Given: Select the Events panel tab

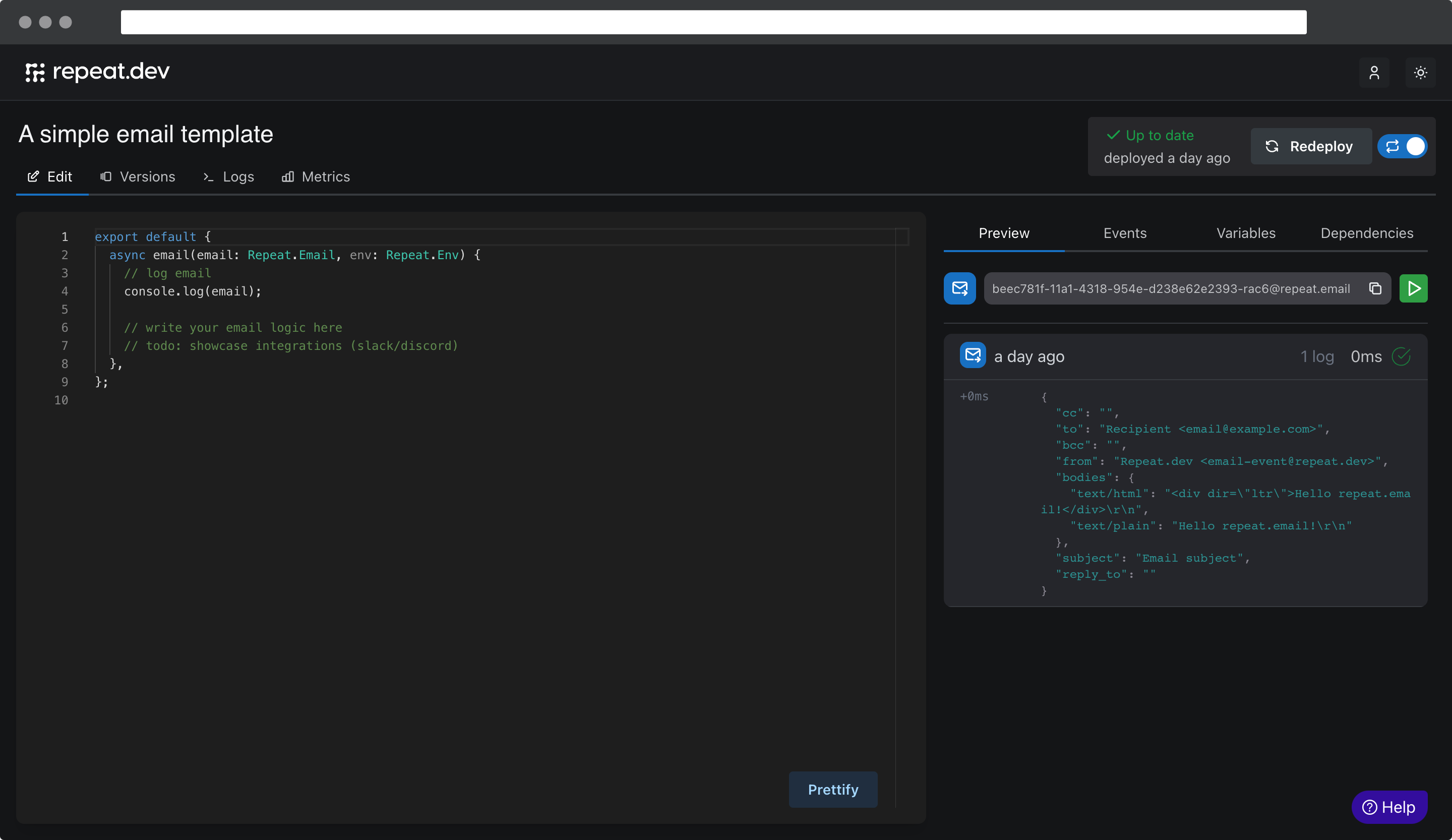Looking at the screenshot, I should 1124,233.
